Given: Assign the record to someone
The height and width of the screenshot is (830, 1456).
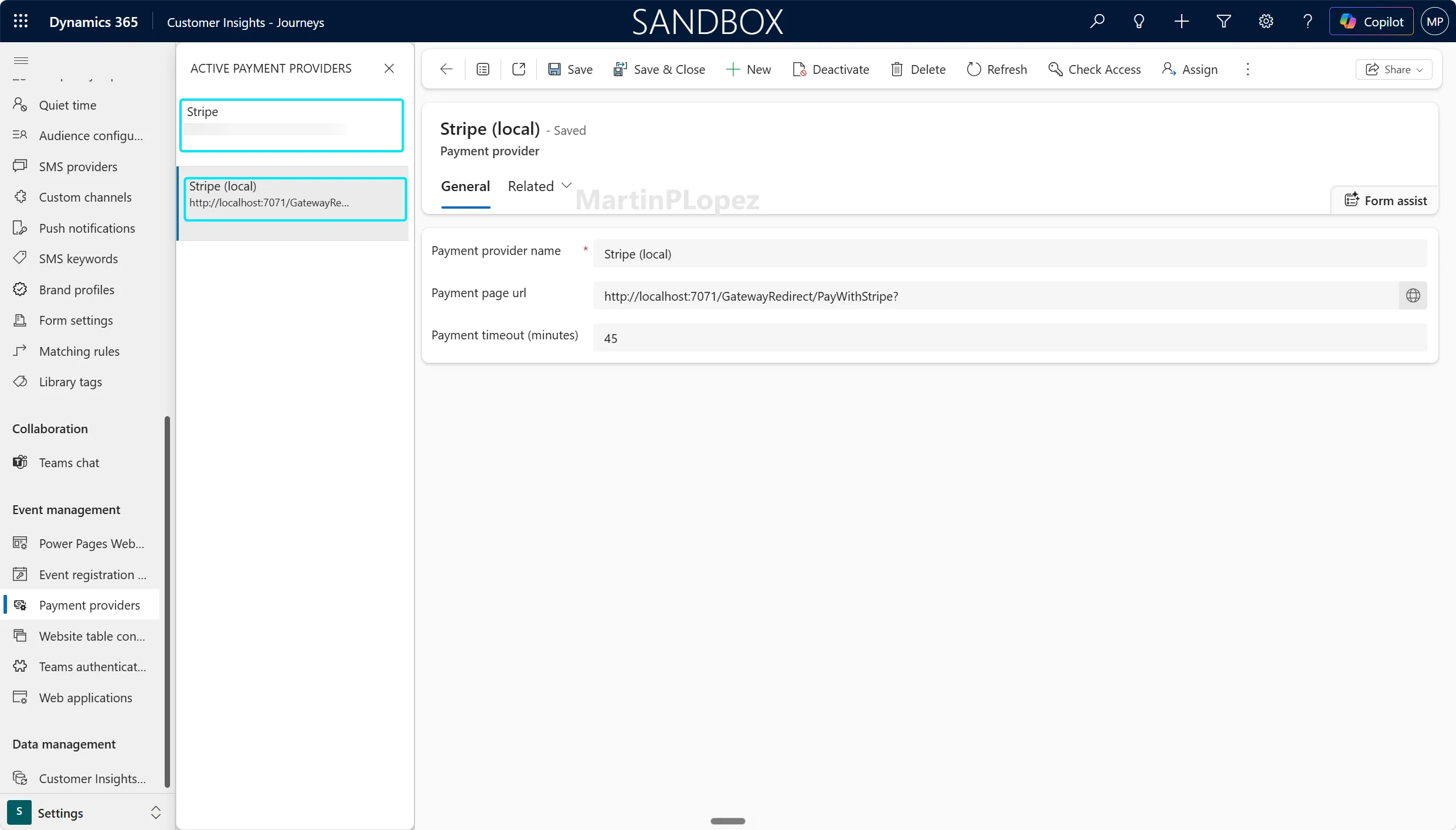Looking at the screenshot, I should coord(1190,69).
